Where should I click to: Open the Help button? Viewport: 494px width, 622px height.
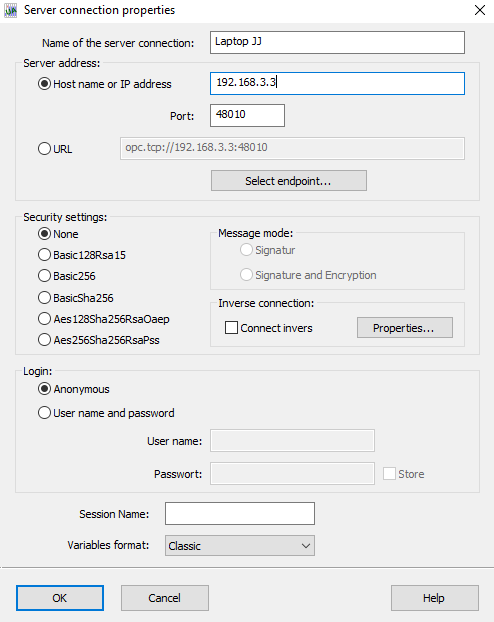[x=434, y=598]
